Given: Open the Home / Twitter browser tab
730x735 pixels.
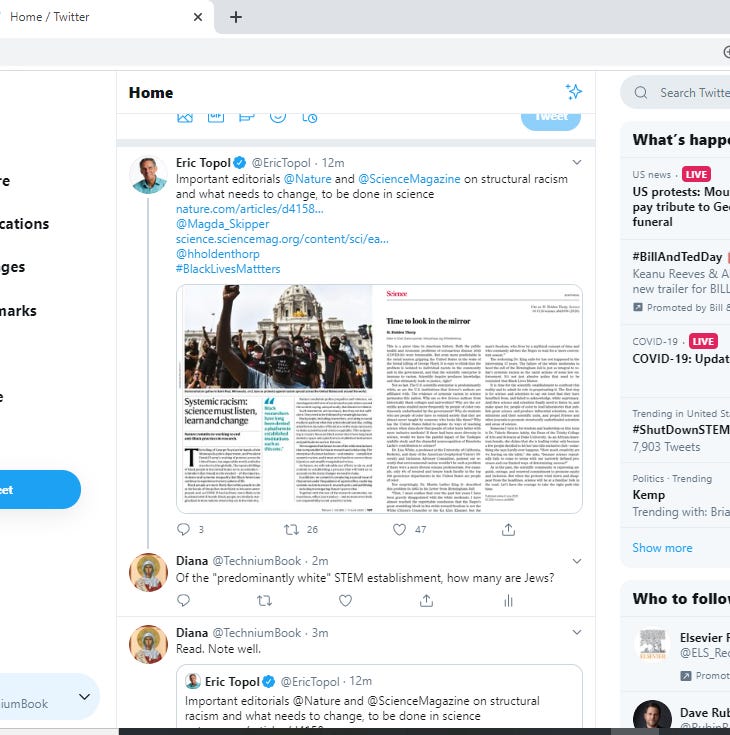Looking at the screenshot, I should tap(103, 17).
